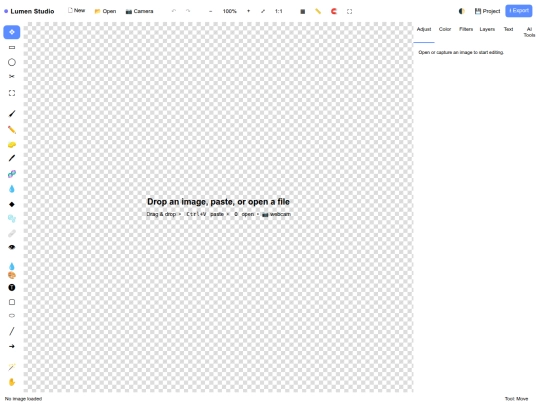
Task: Toggle the rulers
Action: [x=318, y=11]
